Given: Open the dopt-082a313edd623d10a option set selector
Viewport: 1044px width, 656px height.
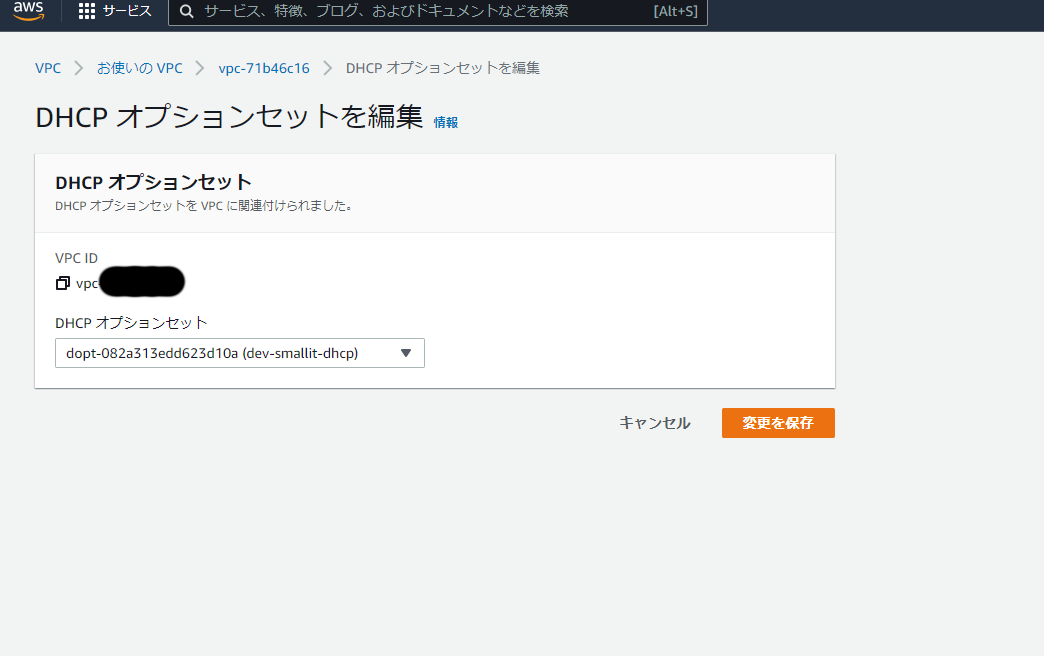Looking at the screenshot, I should pyautogui.click(x=230, y=353).
